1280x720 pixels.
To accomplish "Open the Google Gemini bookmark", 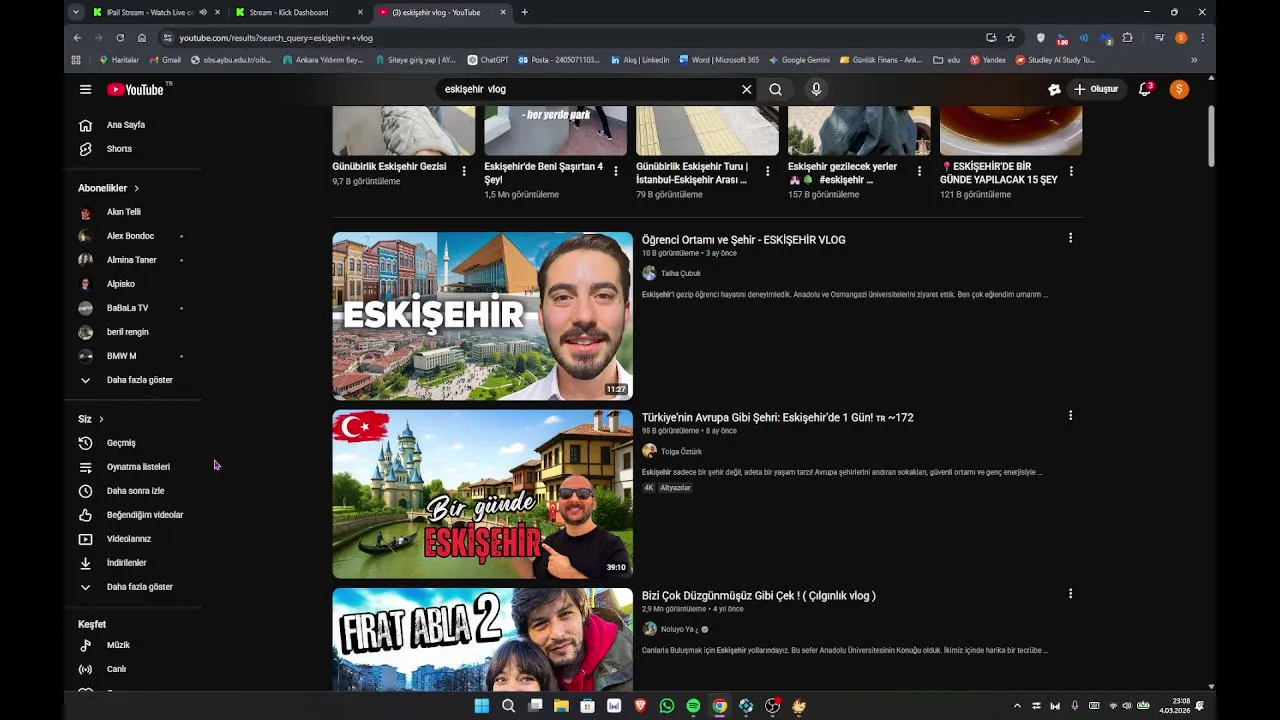I will [799, 60].
